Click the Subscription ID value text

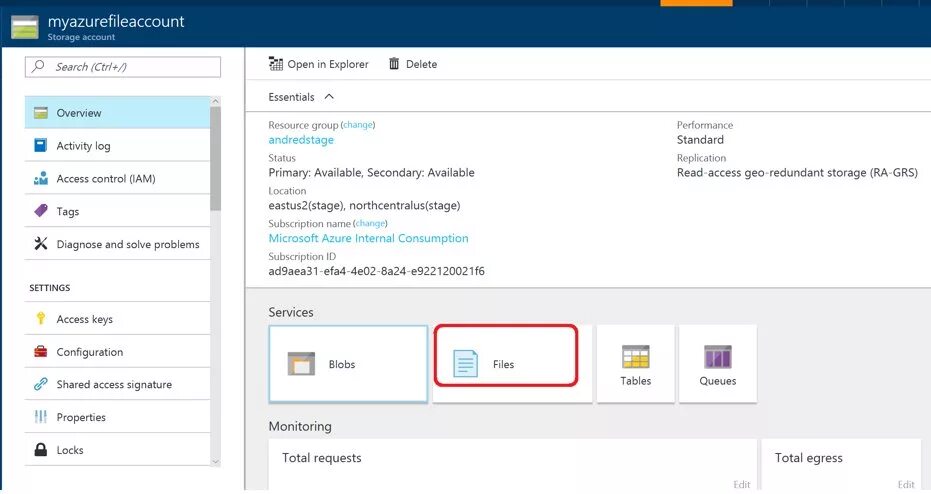pos(376,271)
